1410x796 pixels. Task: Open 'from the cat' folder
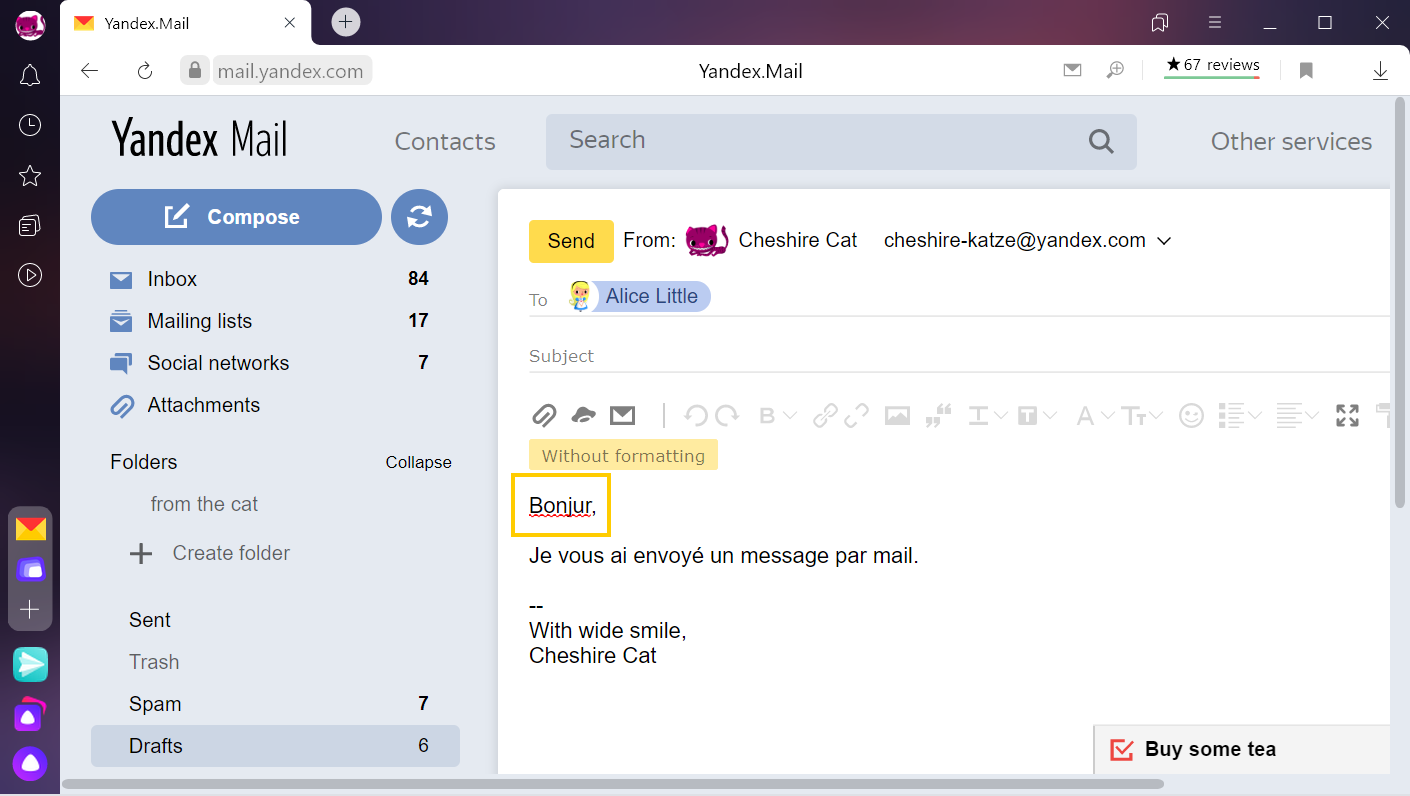tap(204, 504)
